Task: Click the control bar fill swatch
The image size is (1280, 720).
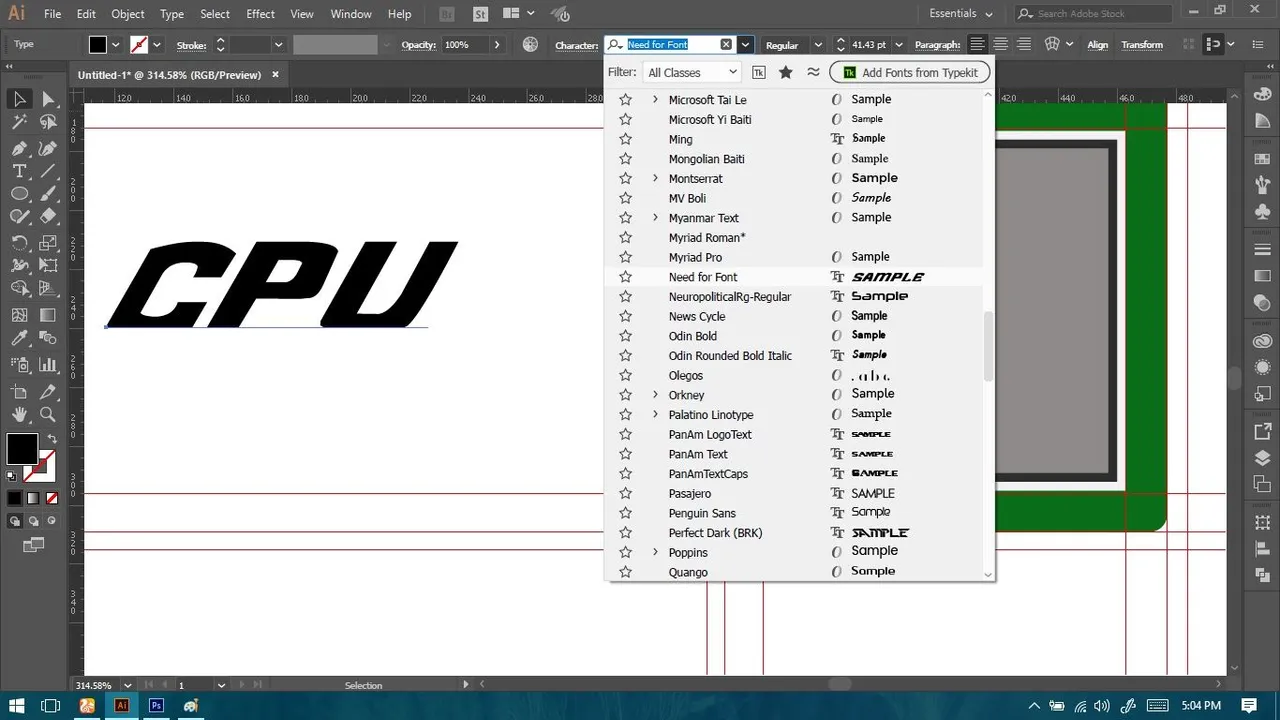Action: [x=97, y=45]
